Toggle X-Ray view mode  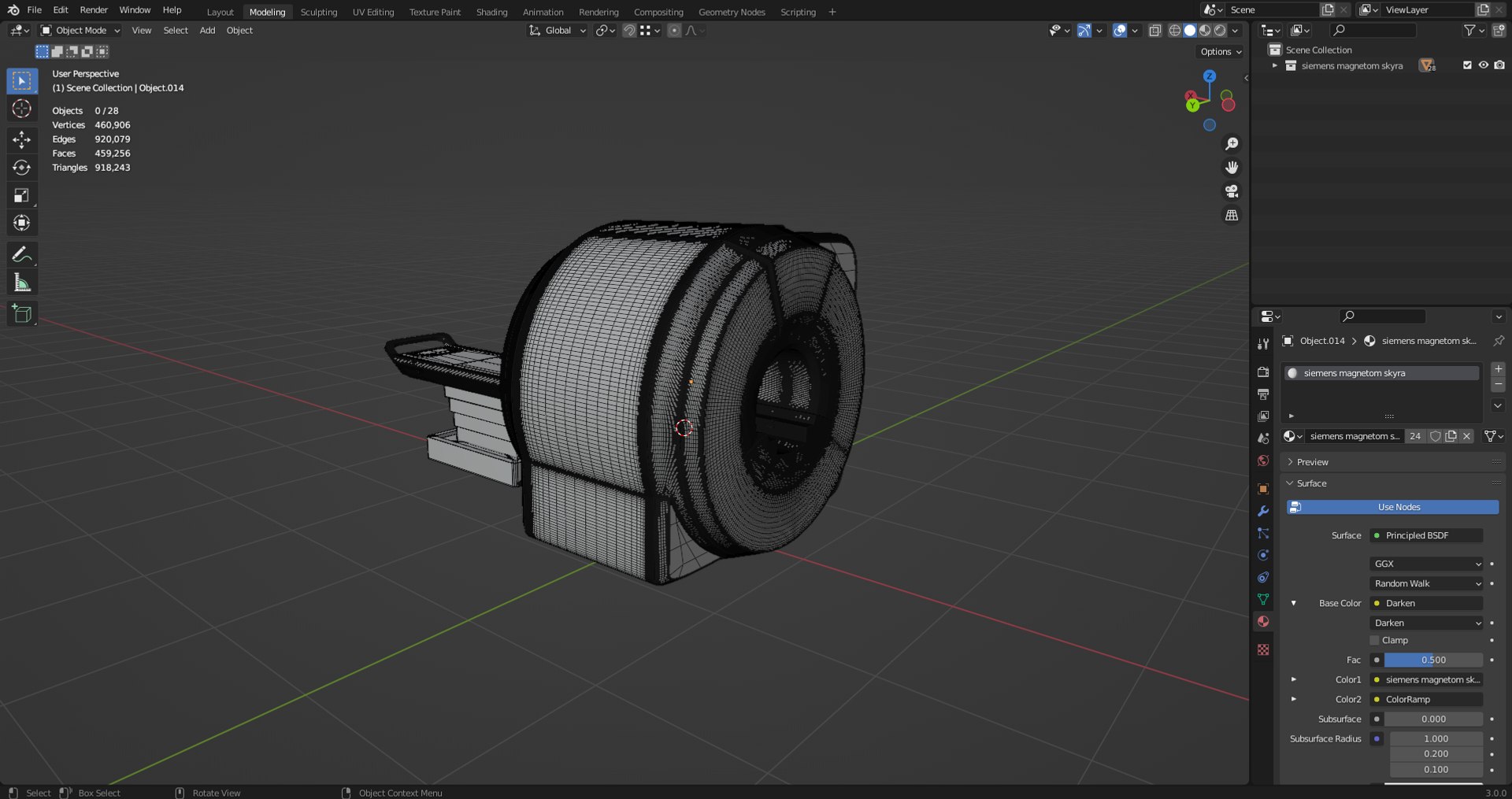point(1155,31)
